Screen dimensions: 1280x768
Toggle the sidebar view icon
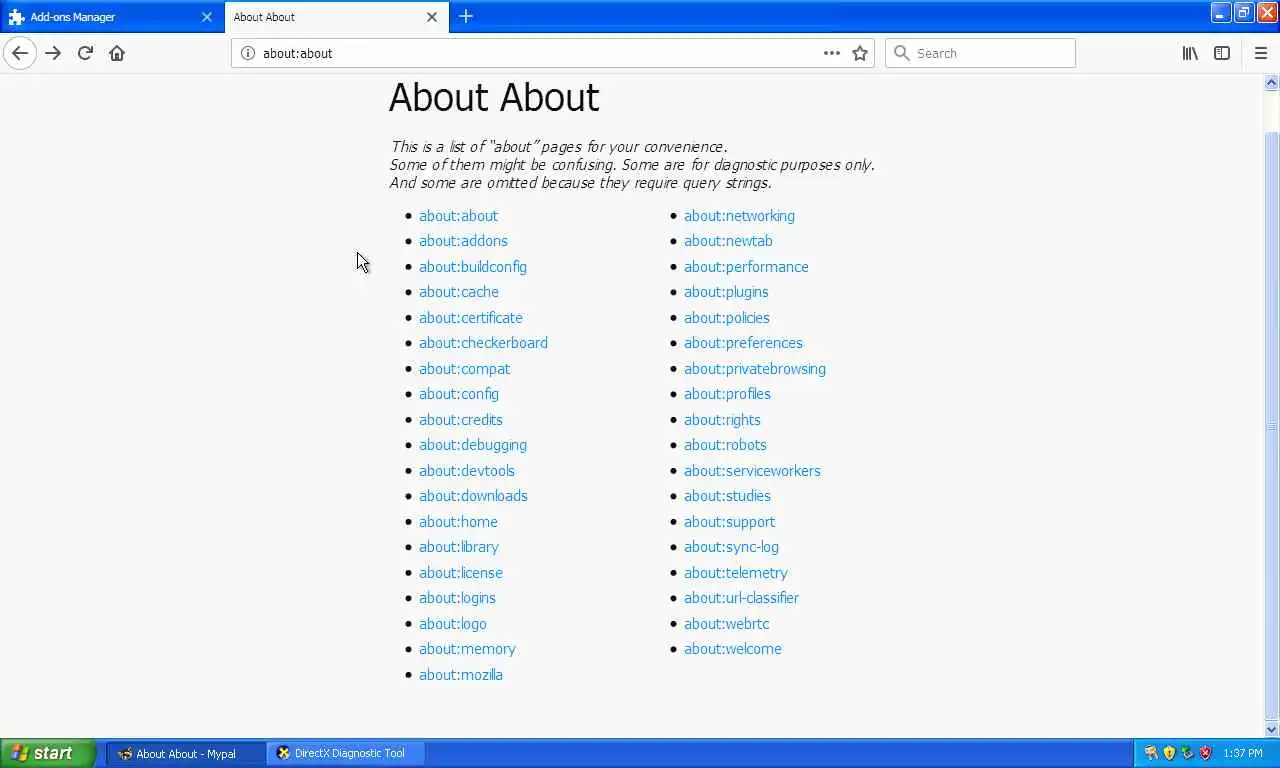(x=1222, y=53)
